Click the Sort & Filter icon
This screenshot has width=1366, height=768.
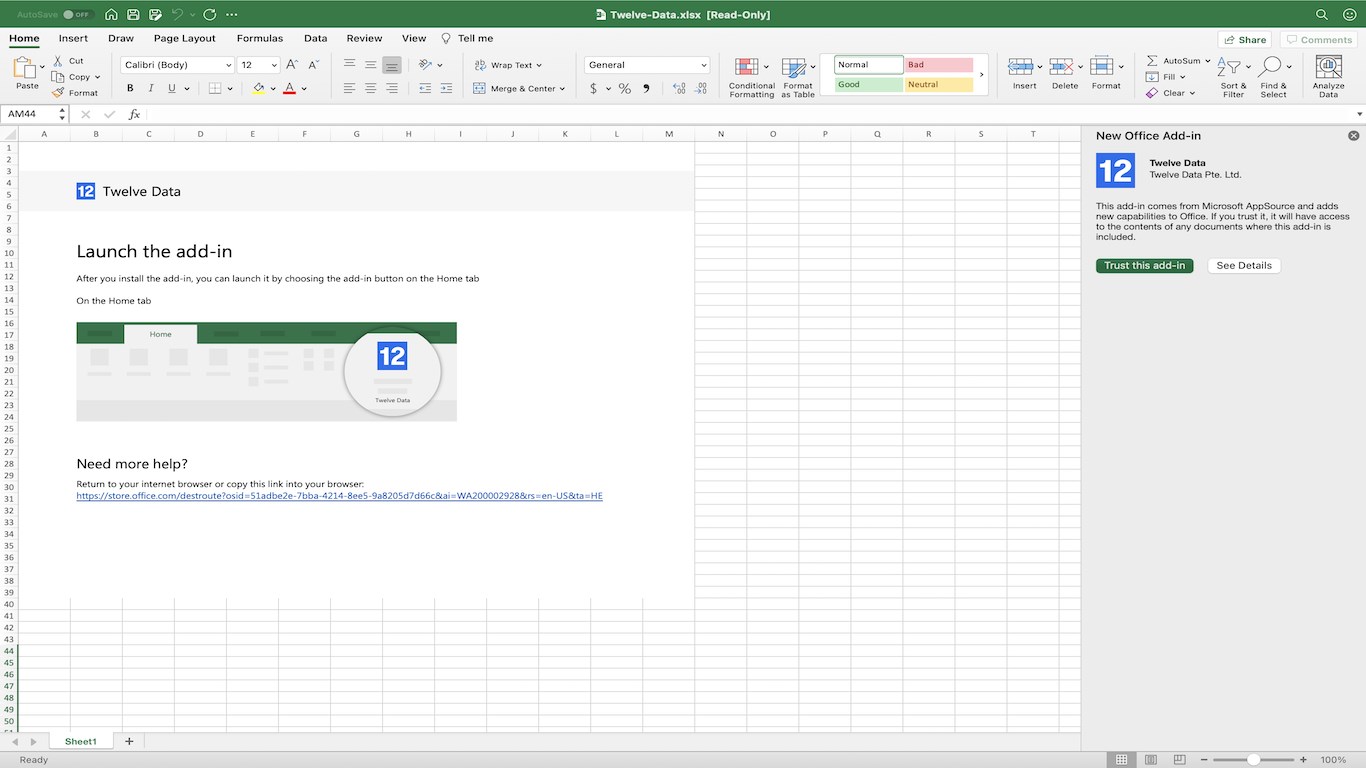(1229, 67)
